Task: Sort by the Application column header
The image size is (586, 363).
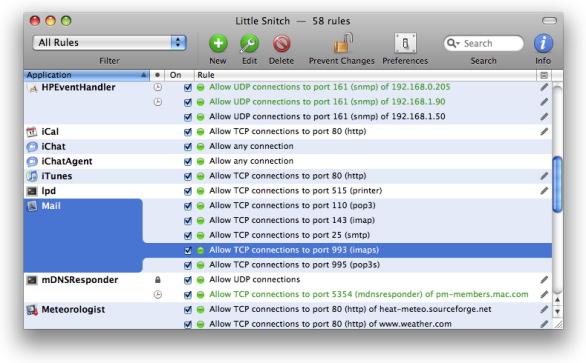Action: coord(87,75)
